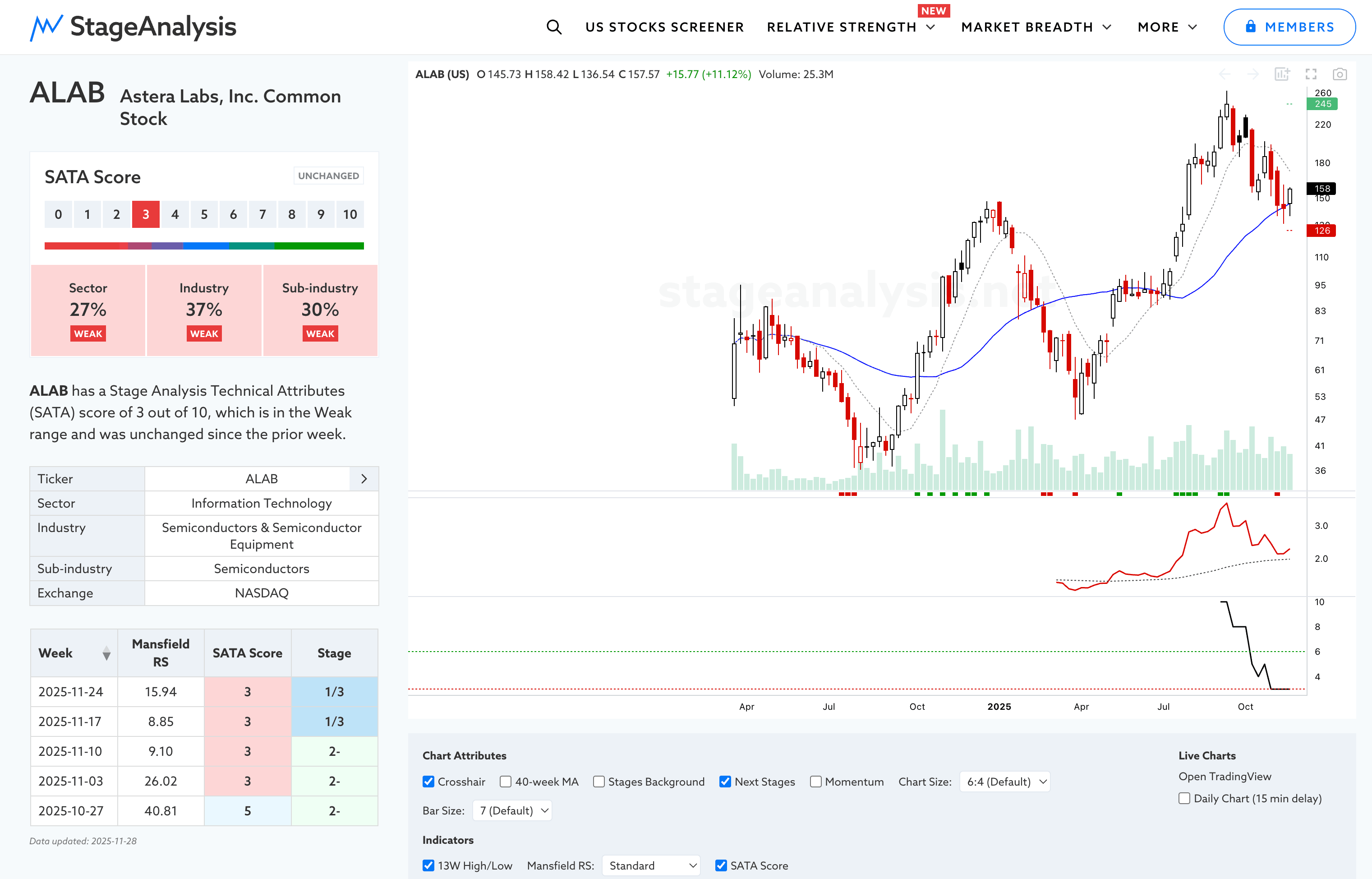
Task: Click the SATA score color gradient bar
Action: (204, 246)
